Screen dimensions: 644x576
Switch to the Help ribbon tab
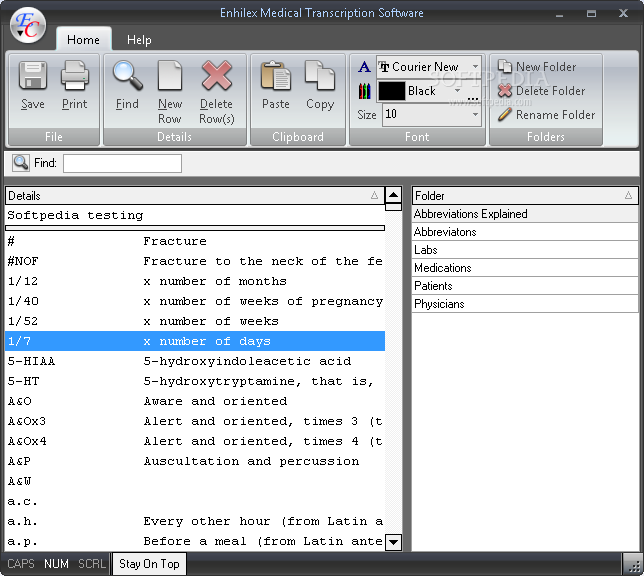pos(139,39)
